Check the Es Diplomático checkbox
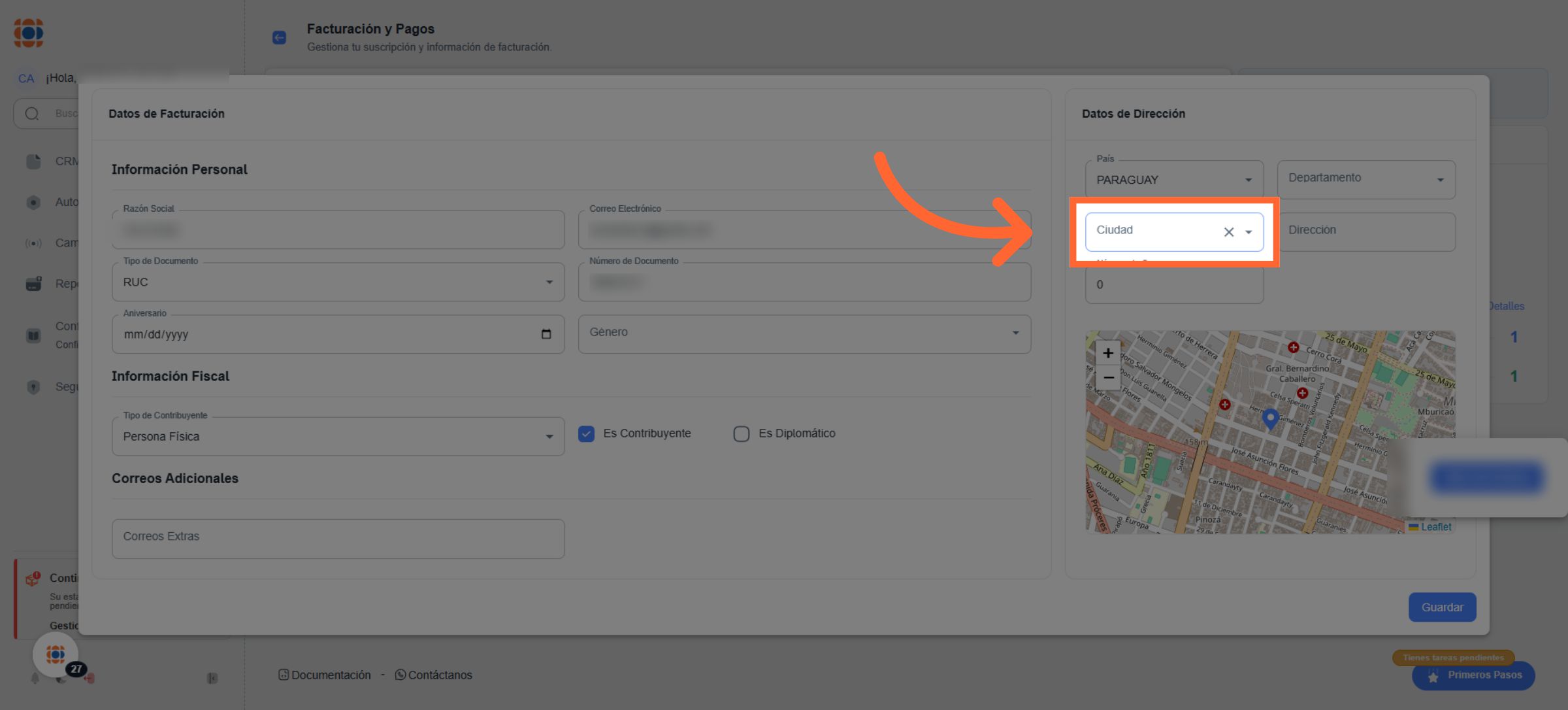This screenshot has width=1568, height=710. [x=741, y=433]
